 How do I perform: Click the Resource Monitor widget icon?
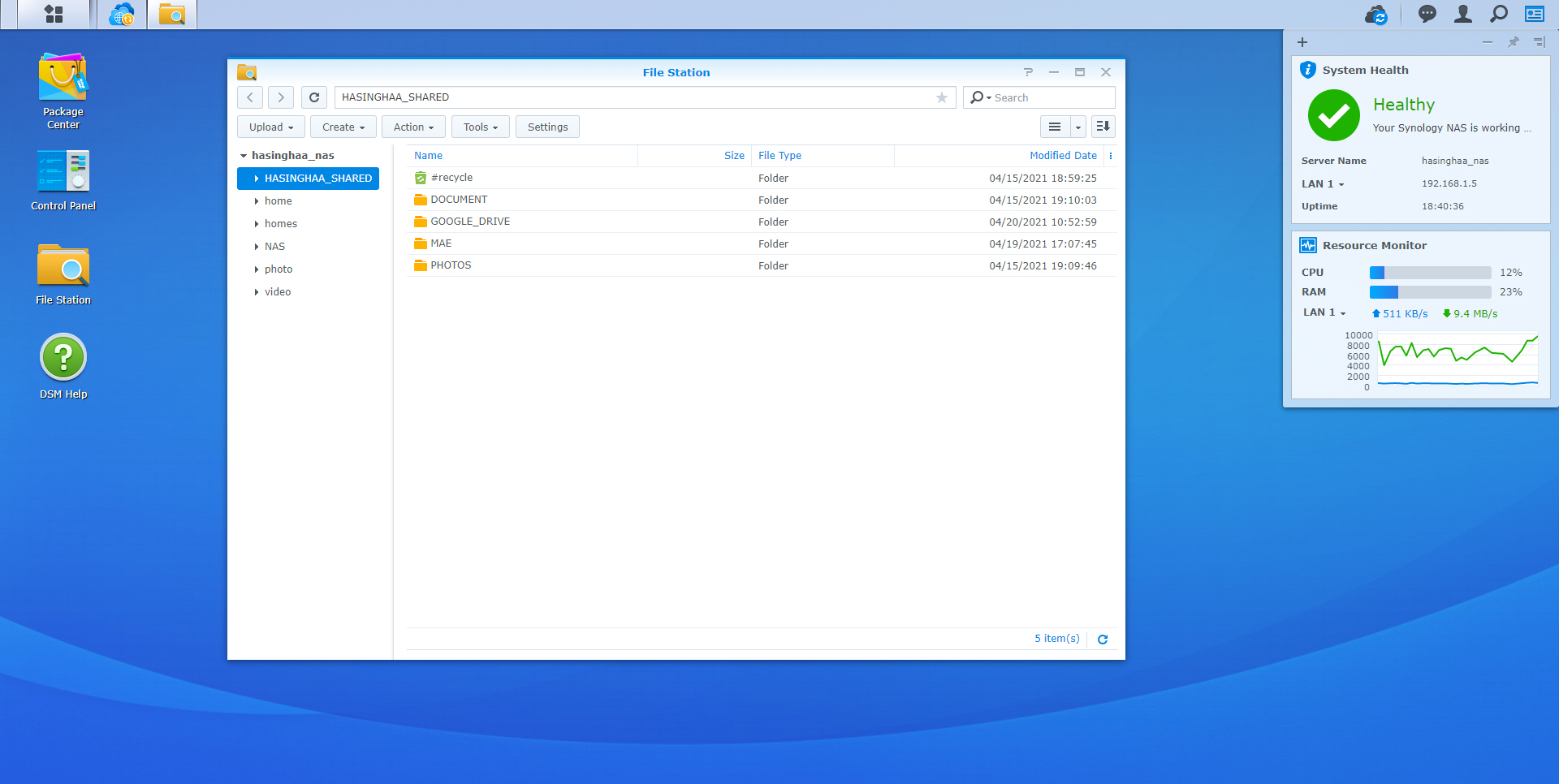click(1308, 245)
